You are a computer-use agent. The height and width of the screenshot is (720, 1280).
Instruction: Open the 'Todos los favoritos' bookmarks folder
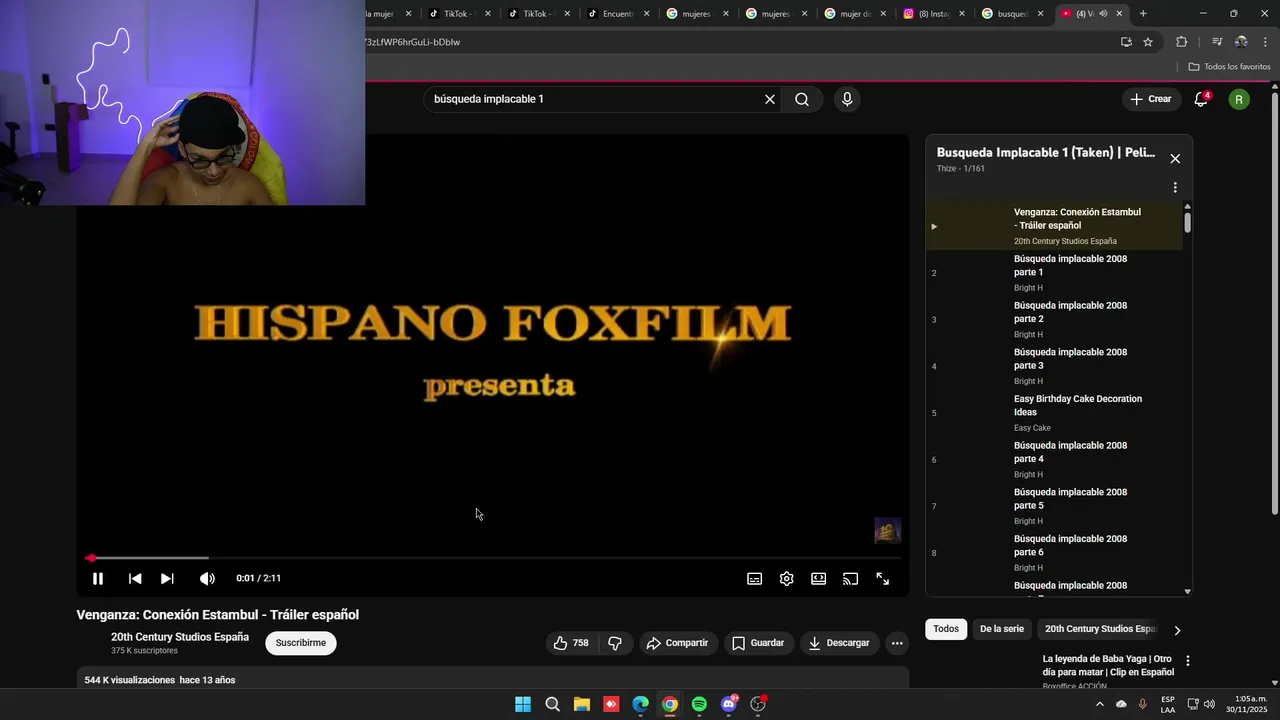pyautogui.click(x=1229, y=67)
